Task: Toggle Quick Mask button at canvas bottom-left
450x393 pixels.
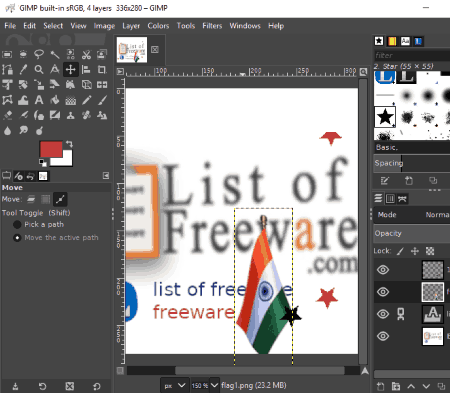Action: (120, 371)
